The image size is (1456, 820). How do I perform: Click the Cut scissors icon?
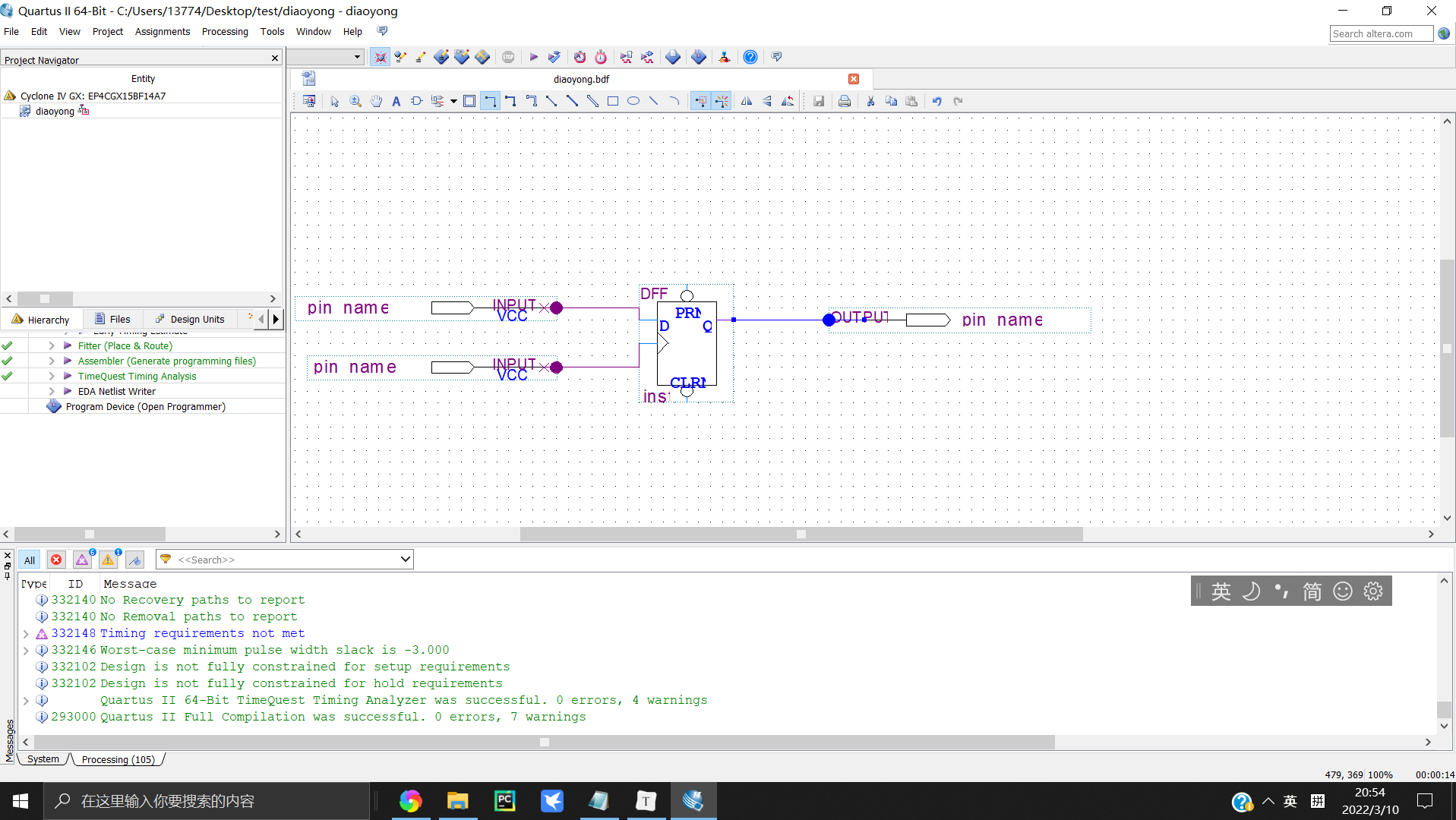pos(870,101)
